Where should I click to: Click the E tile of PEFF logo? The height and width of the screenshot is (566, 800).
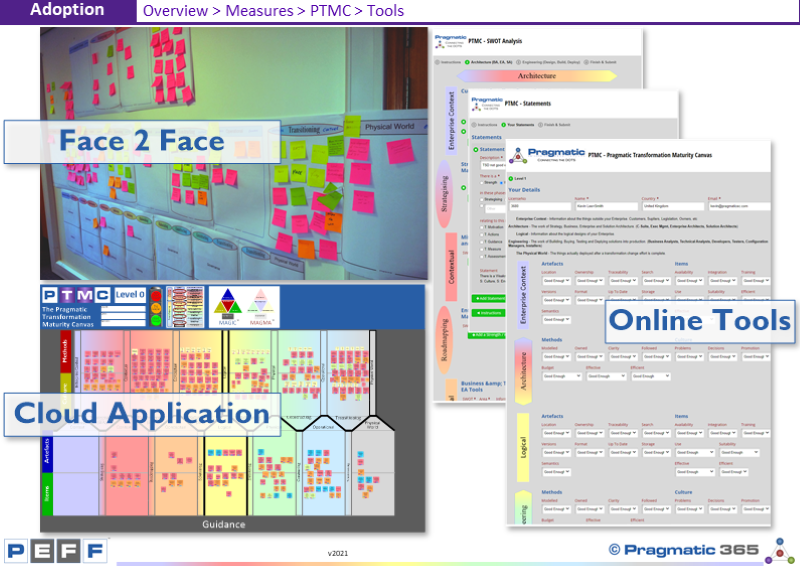42,551
